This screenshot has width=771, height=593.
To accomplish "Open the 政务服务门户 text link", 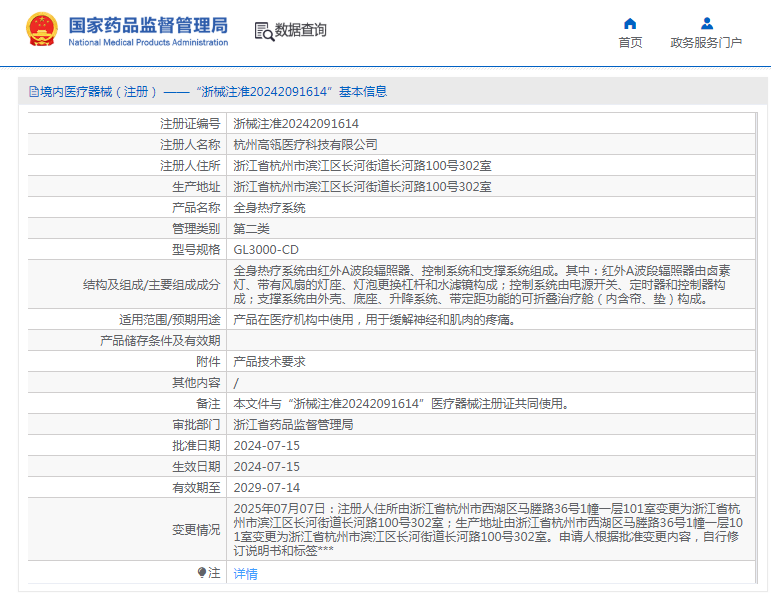I will pos(706,43).
